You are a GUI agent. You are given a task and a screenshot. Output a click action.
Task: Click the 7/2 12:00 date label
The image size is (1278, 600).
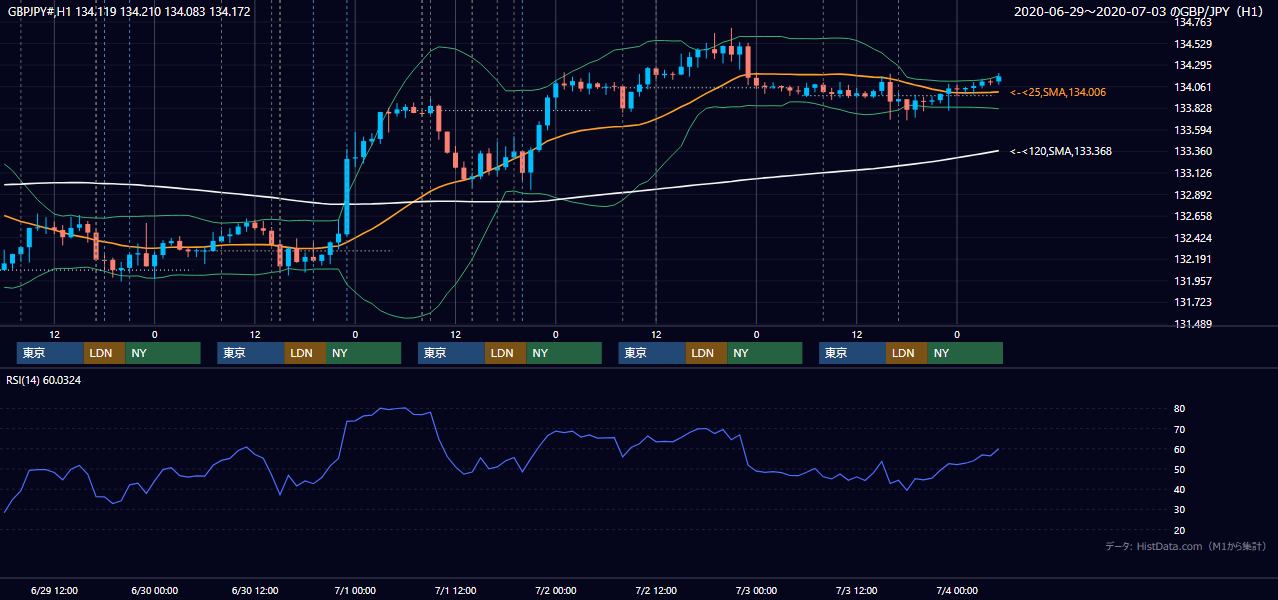click(656, 590)
